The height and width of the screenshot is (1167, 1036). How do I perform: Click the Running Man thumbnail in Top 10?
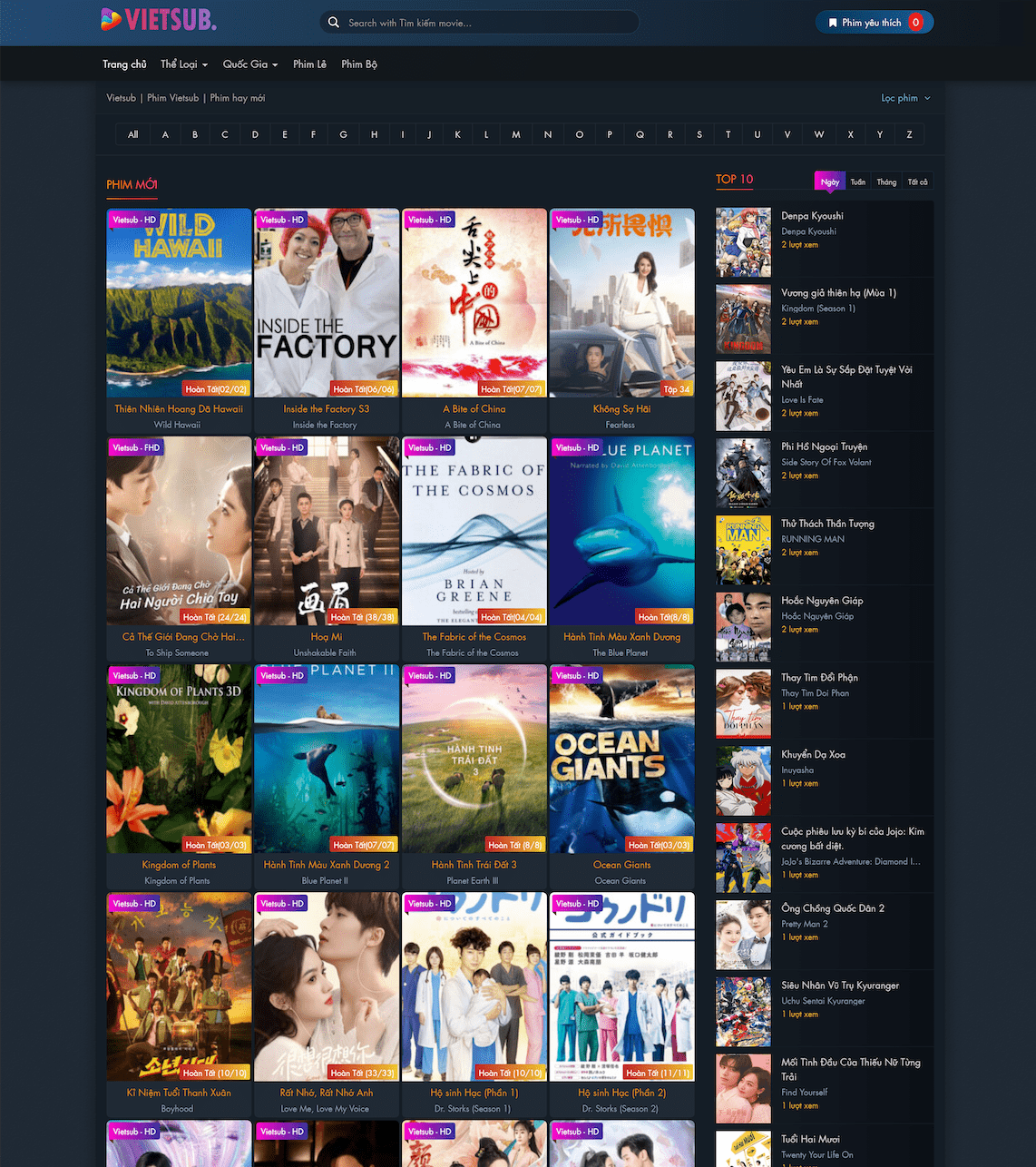pyautogui.click(x=743, y=550)
